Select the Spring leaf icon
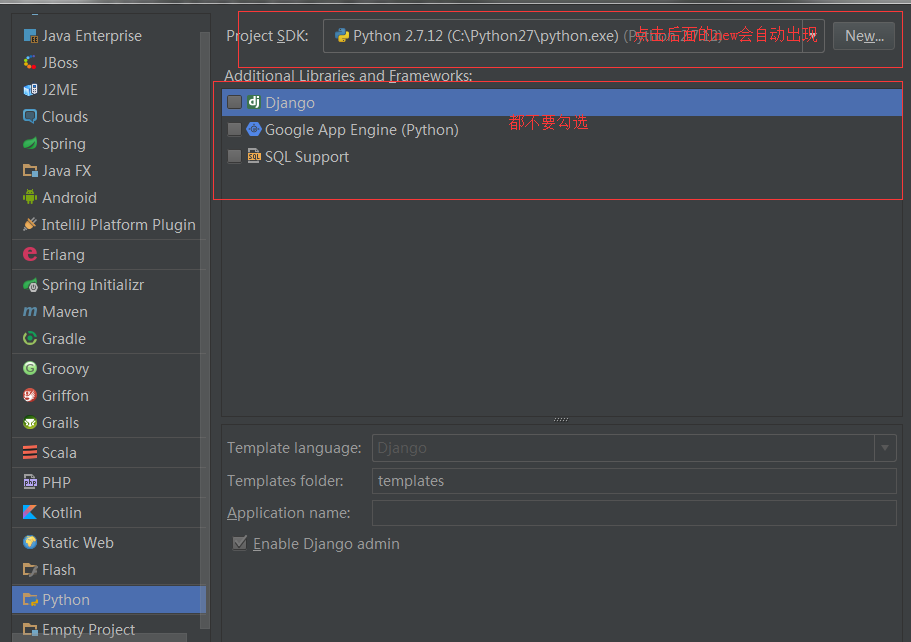The height and width of the screenshot is (642, 911). [x=30, y=144]
